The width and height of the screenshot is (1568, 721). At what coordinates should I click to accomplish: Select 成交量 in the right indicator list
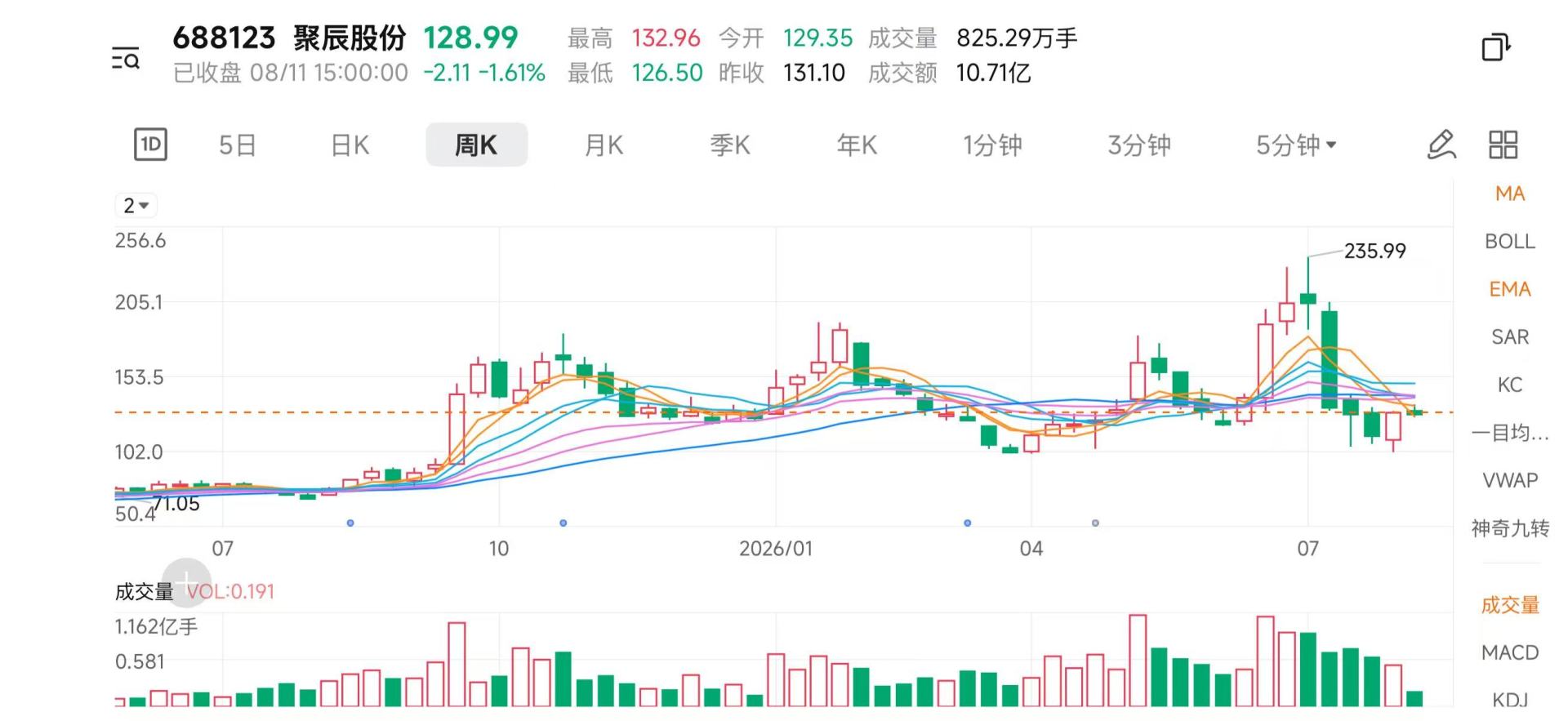[1510, 605]
